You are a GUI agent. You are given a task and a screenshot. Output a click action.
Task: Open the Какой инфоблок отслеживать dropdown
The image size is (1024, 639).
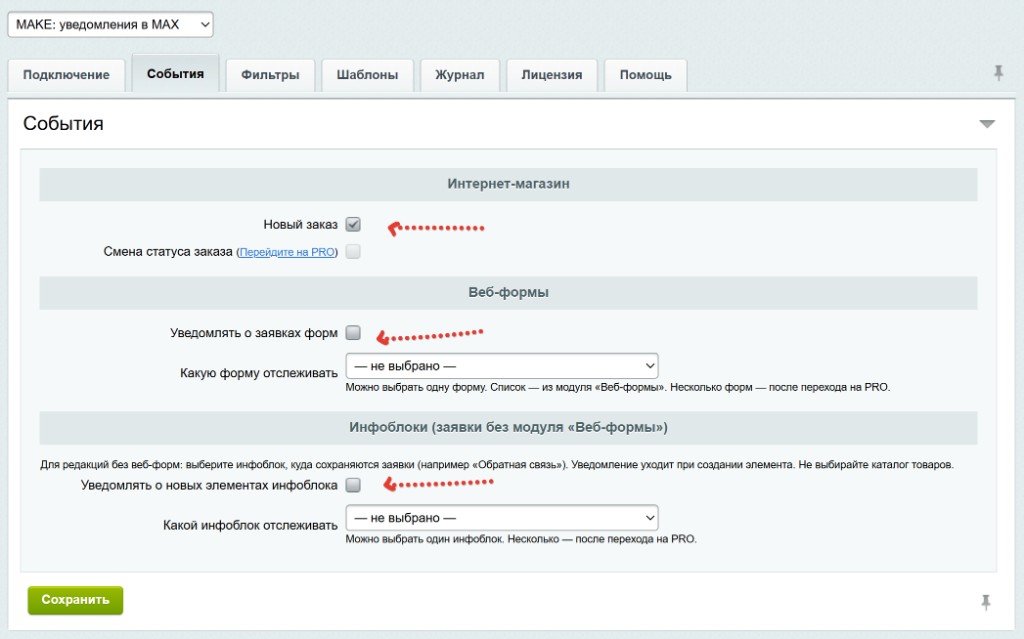[502, 517]
